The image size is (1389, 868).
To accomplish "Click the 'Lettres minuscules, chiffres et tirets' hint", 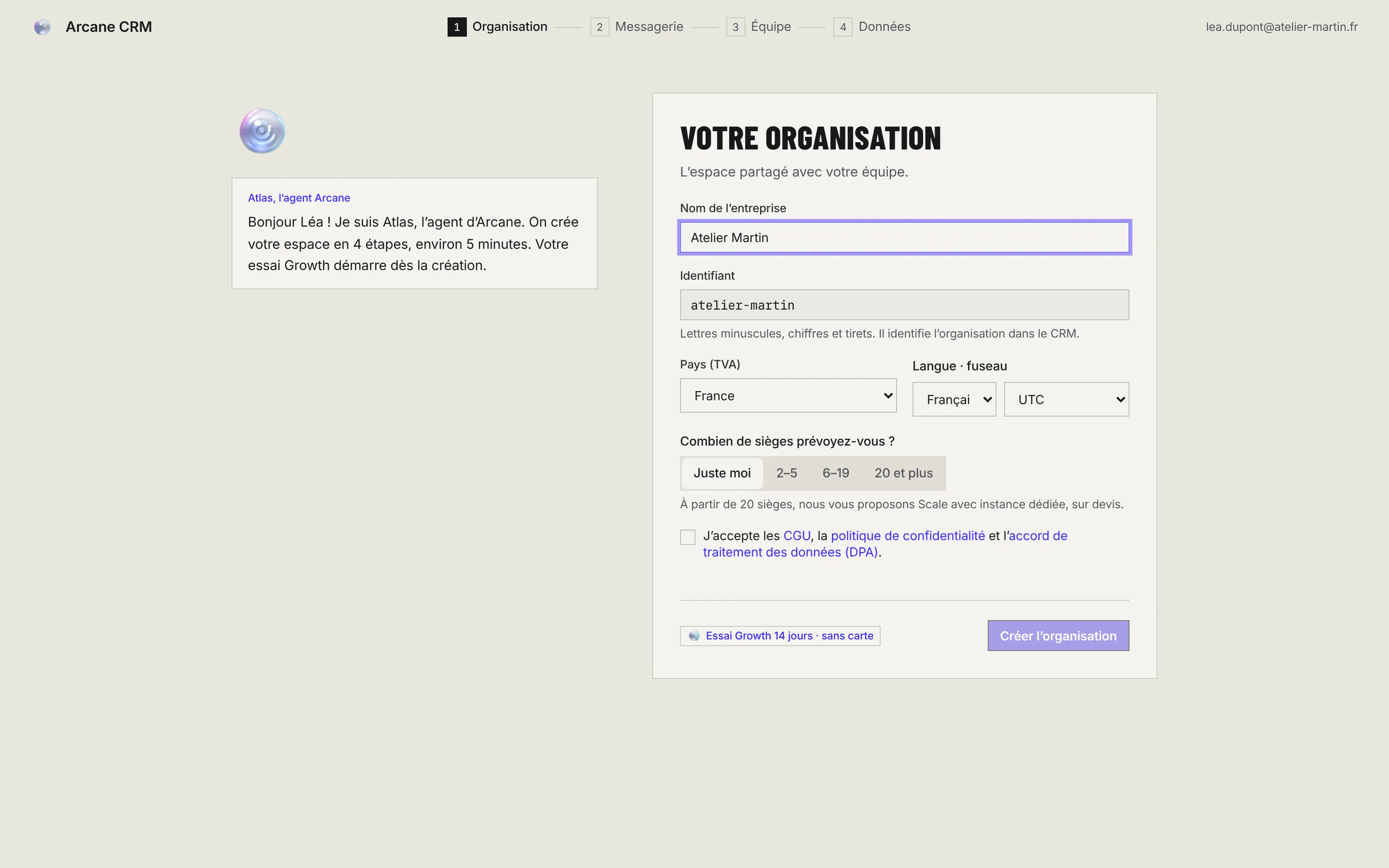I will click(879, 334).
